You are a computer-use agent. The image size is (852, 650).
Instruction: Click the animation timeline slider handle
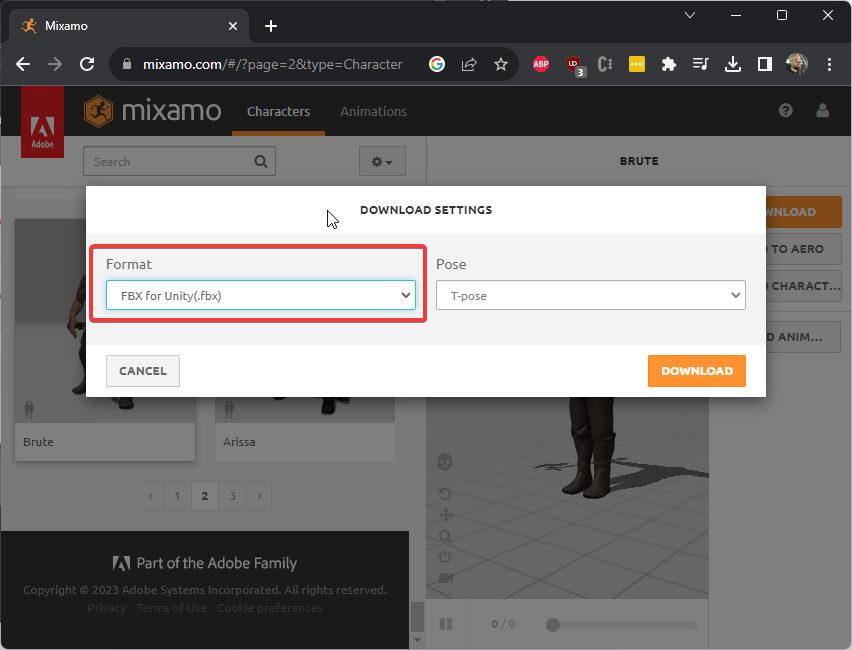(x=553, y=624)
